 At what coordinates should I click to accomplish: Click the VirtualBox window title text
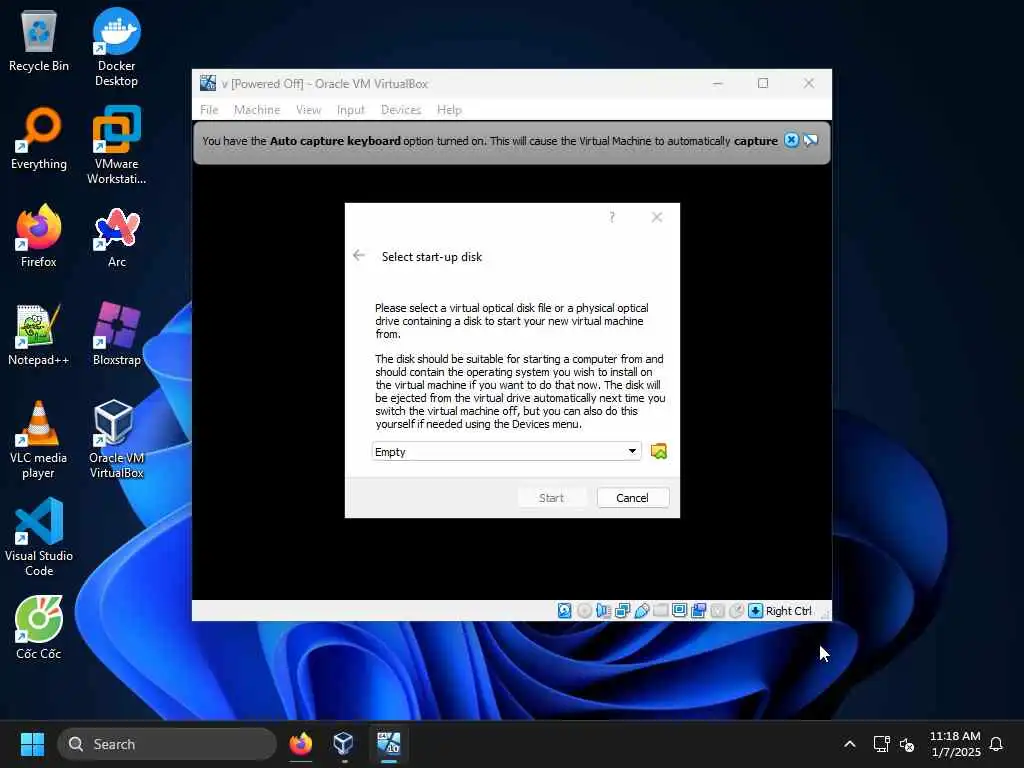tap(325, 84)
